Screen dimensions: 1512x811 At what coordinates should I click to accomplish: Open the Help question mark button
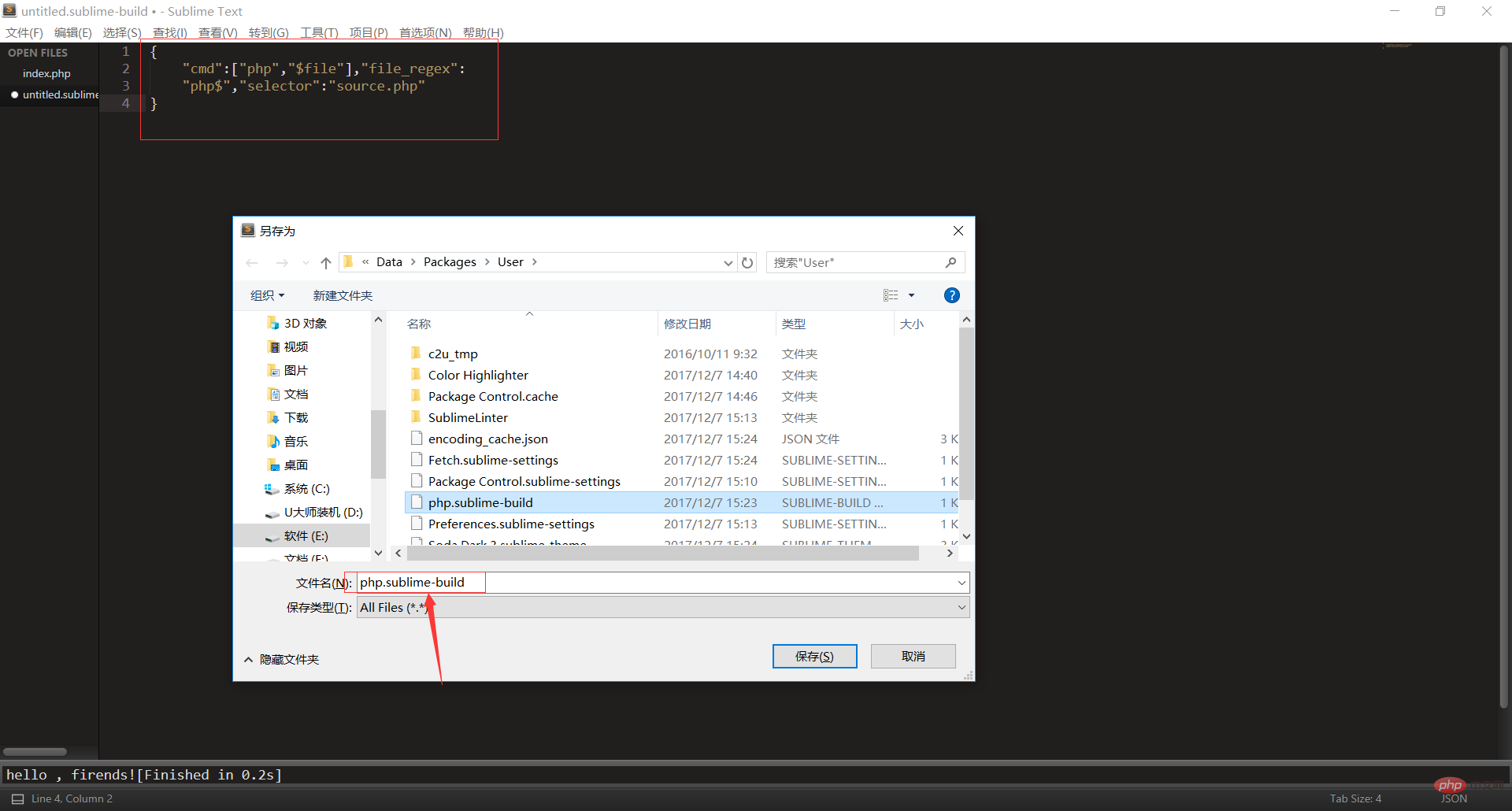[x=951, y=295]
